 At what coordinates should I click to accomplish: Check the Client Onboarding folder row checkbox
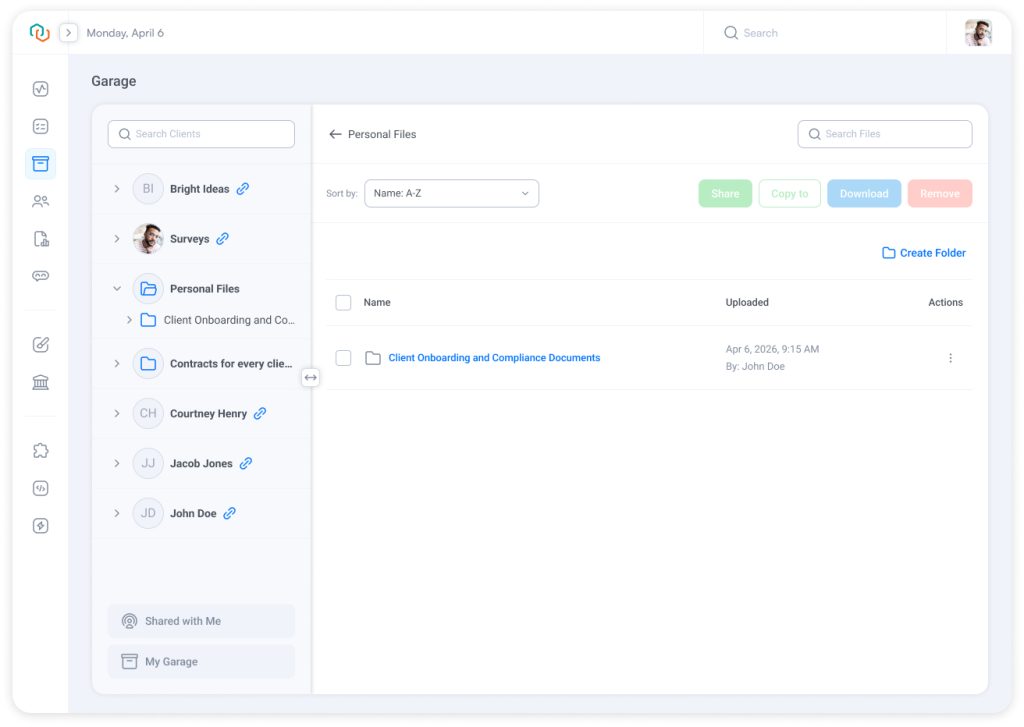[343, 358]
